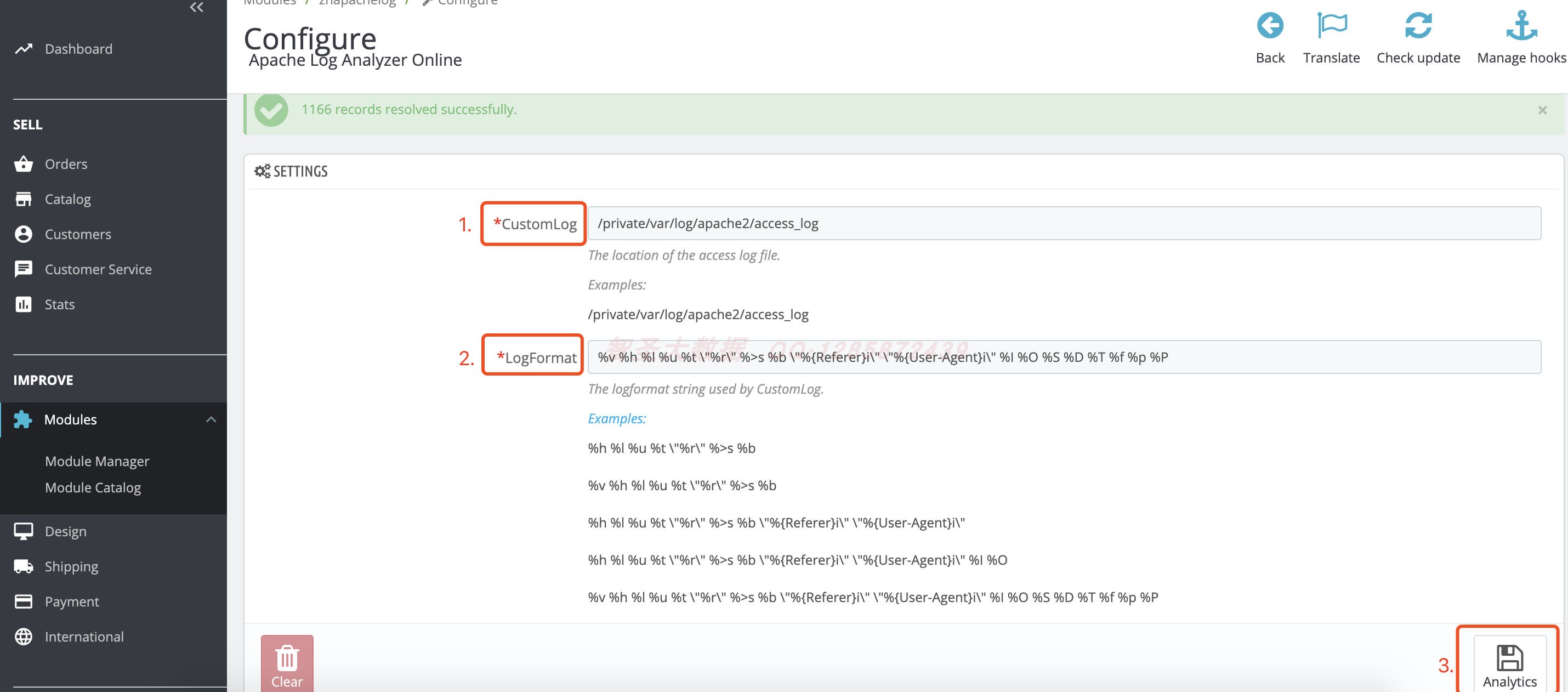Viewport: 1568px width, 692px height.
Task: Select the '%h' example ending in 'User-Agent}i\"'
Action: point(776,523)
